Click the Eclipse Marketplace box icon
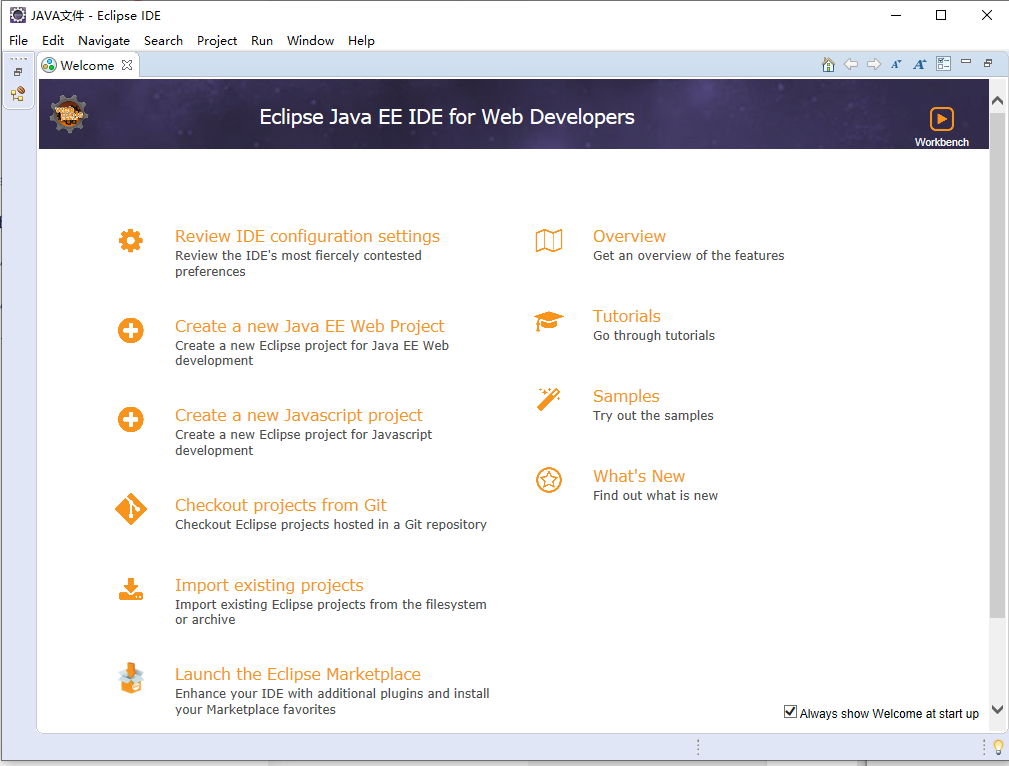Screen dimensions: 1009x766 point(131,678)
